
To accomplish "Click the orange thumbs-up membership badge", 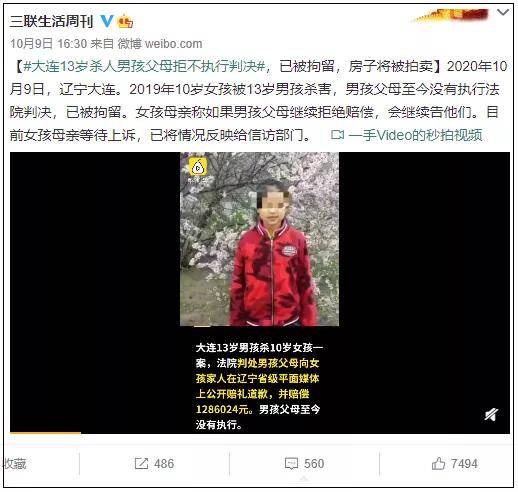I will [125, 22].
